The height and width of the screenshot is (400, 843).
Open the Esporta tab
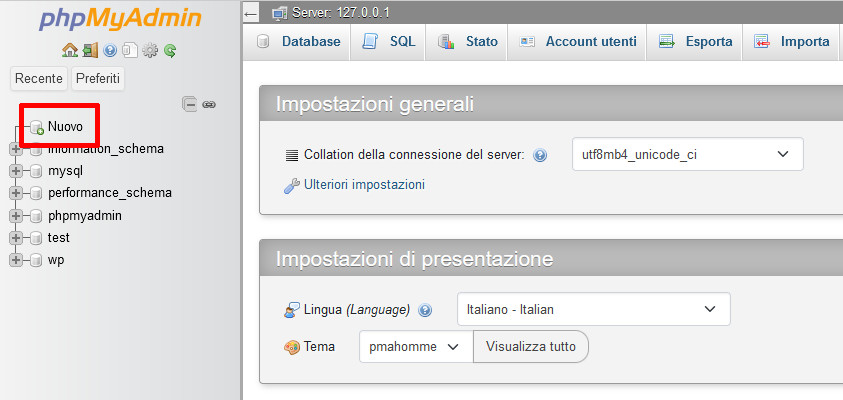tap(695, 42)
